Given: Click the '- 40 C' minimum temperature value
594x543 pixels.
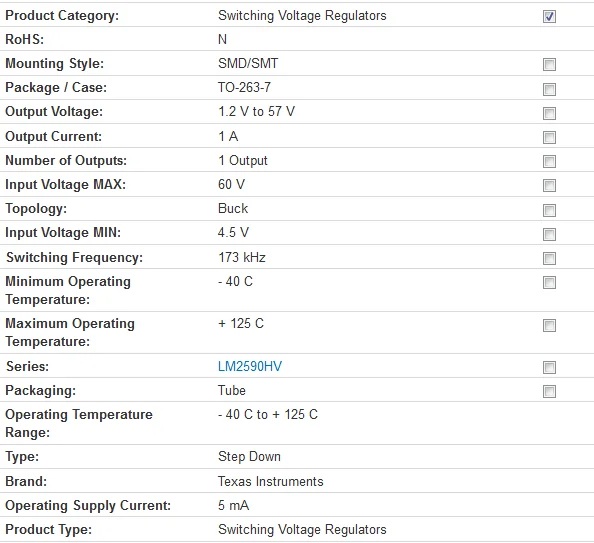Looking at the screenshot, I should pos(235,282).
